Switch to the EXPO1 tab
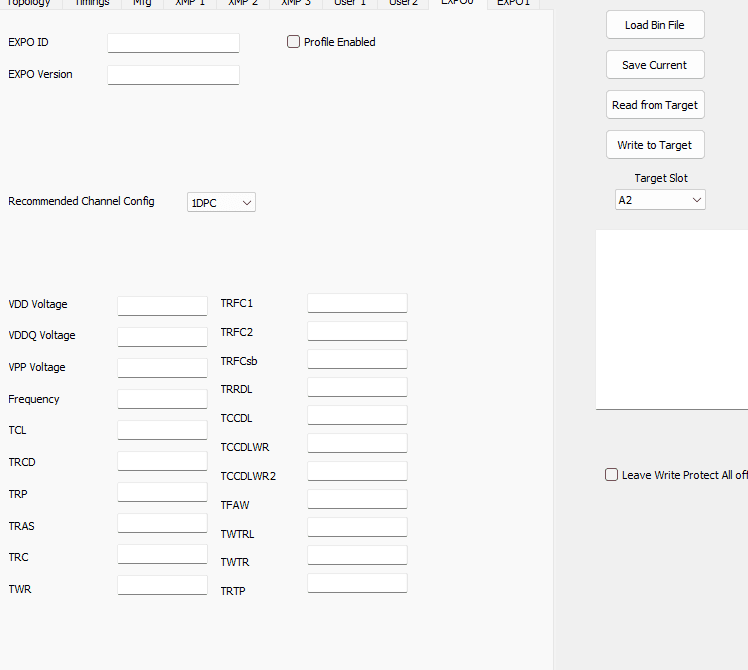 click(x=514, y=4)
